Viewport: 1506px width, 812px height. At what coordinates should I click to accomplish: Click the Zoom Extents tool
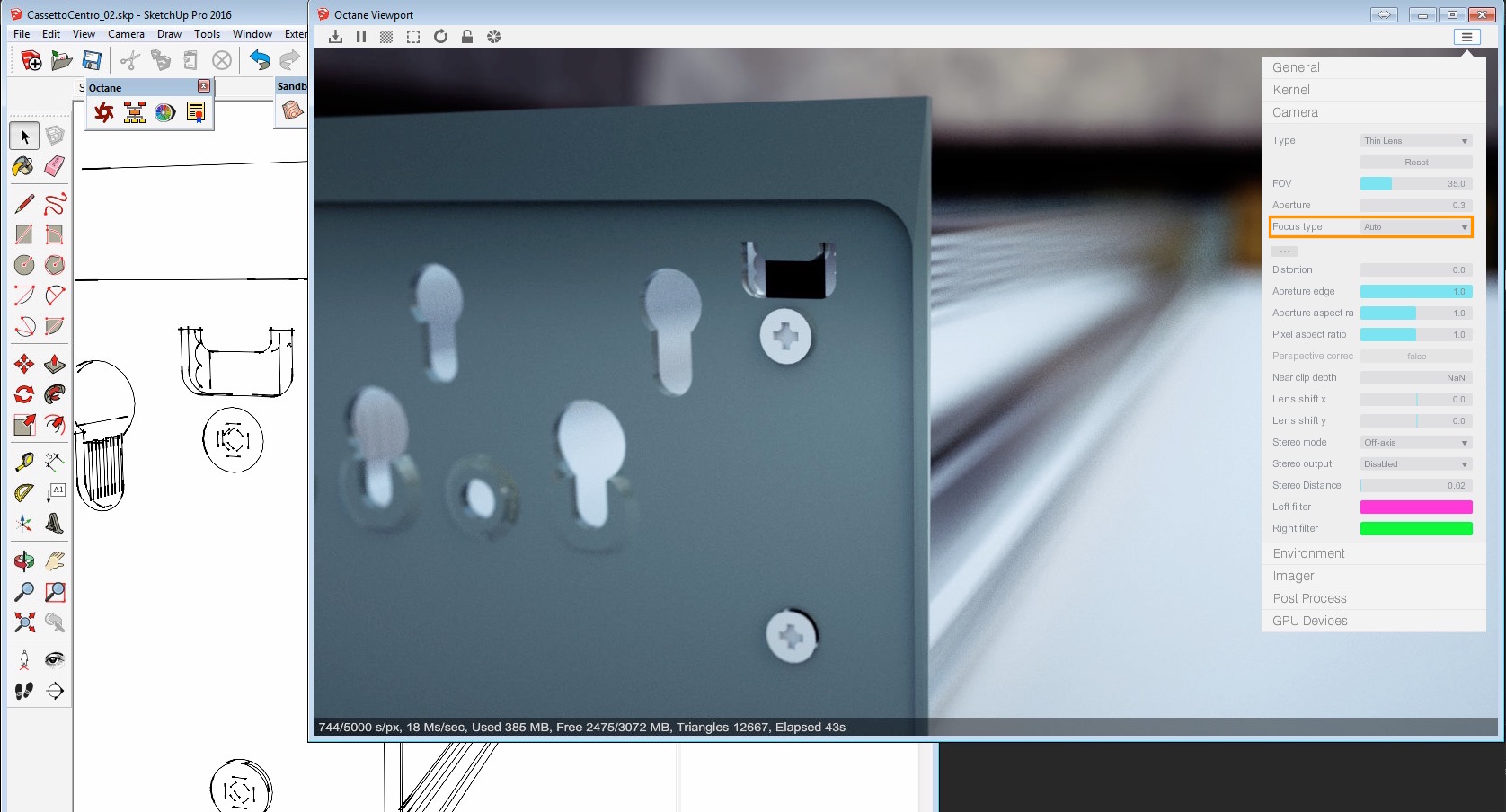[24, 622]
